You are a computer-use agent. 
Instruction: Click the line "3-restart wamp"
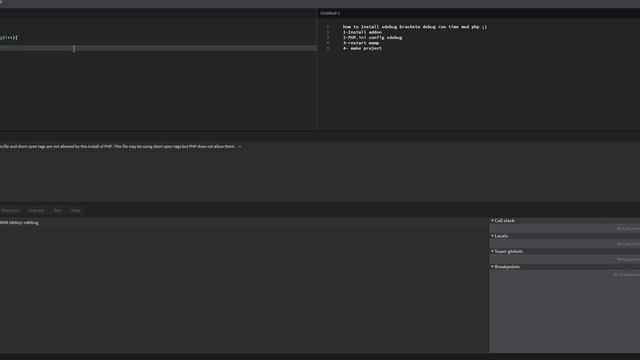point(361,43)
